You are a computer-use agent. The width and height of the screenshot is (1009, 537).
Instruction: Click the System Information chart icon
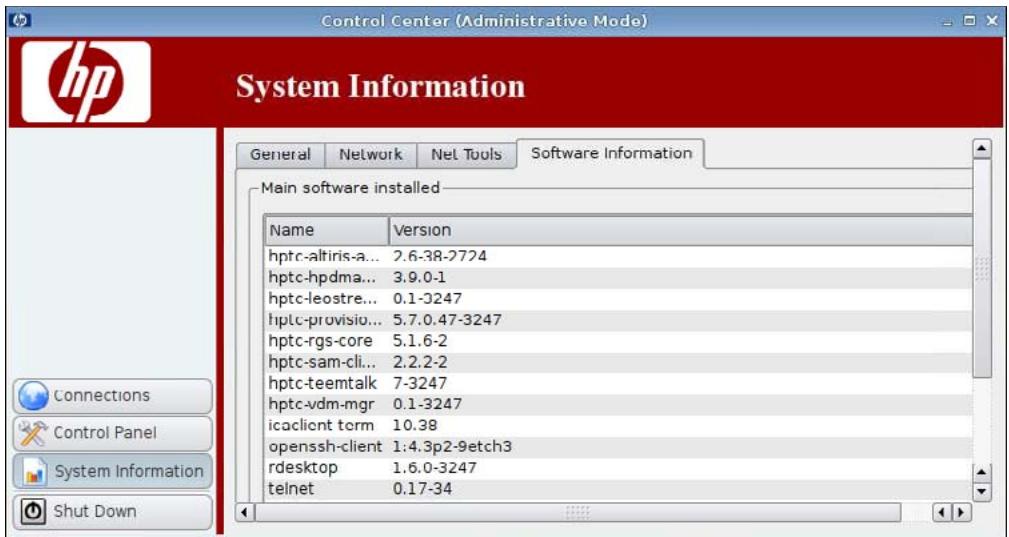click(34, 472)
